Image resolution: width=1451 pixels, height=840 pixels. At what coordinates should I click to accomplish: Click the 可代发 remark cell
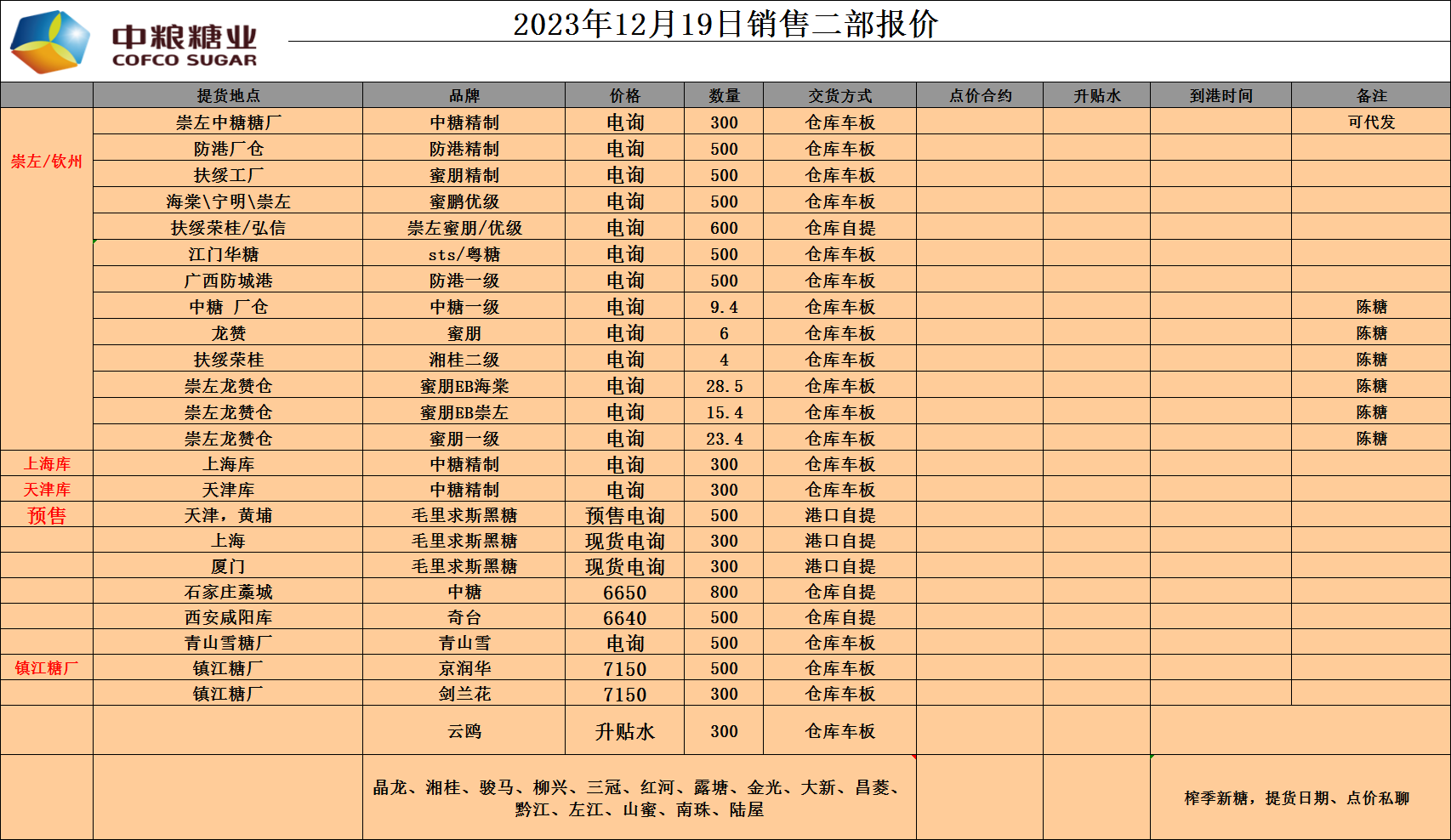coord(1371,122)
